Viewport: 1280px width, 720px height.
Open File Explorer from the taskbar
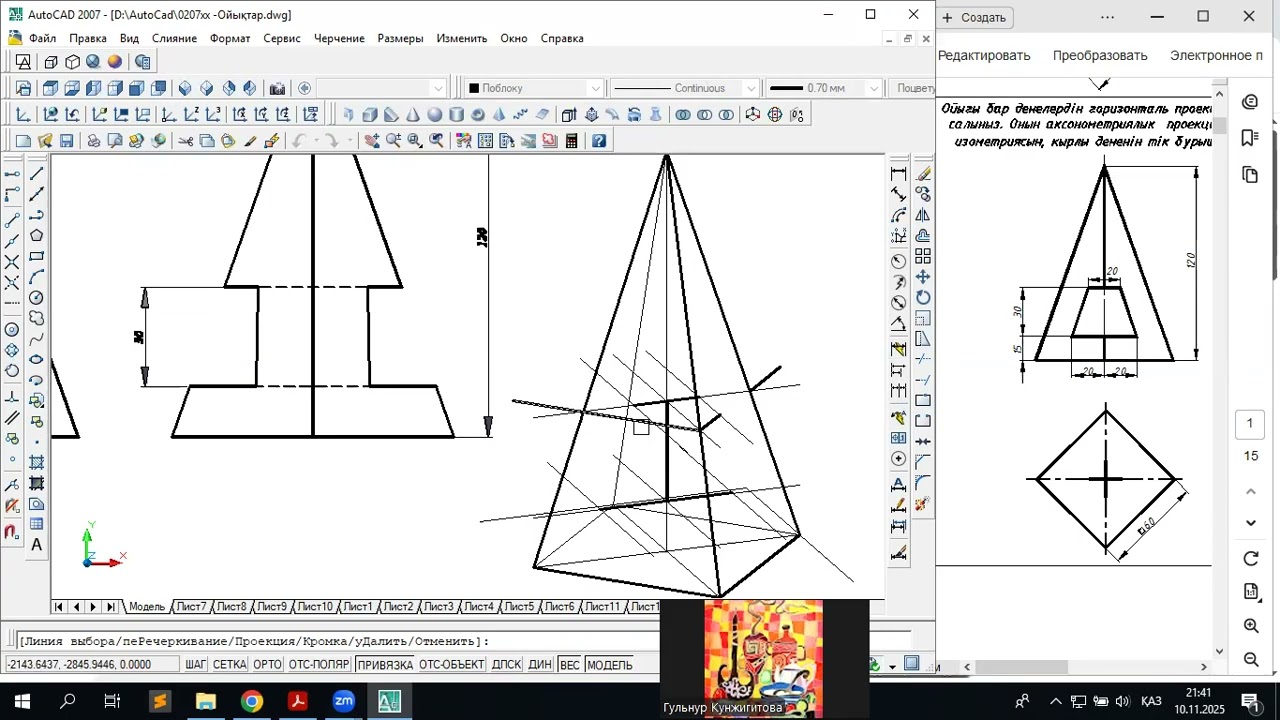tap(206, 701)
